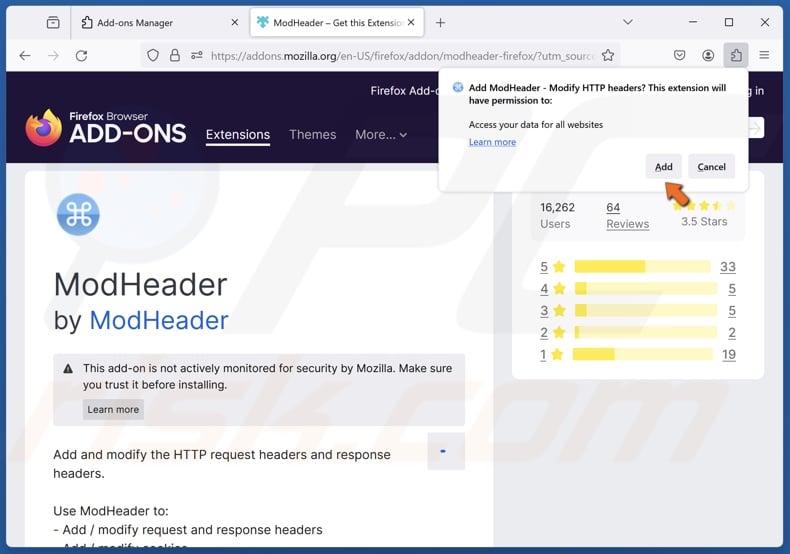The width and height of the screenshot is (790, 554).
Task: Open tracking protection shield icon
Action: pos(153,55)
